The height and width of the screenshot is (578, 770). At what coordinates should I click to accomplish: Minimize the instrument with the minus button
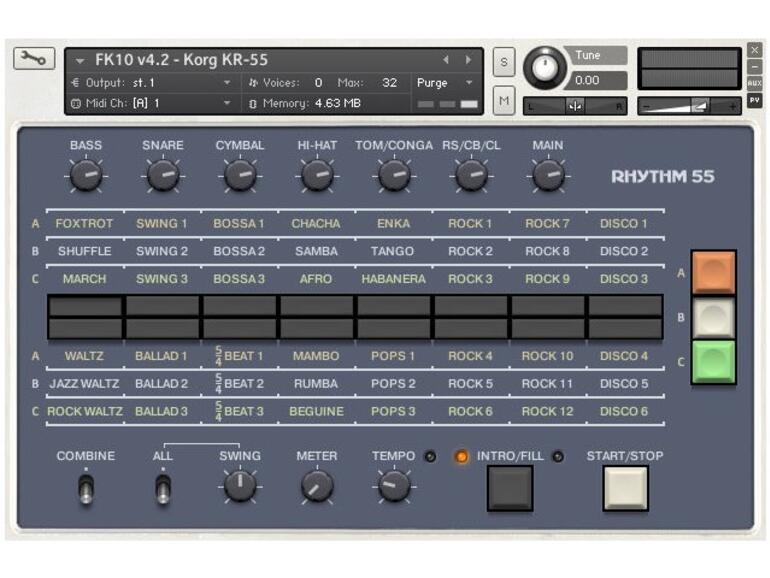[755, 66]
